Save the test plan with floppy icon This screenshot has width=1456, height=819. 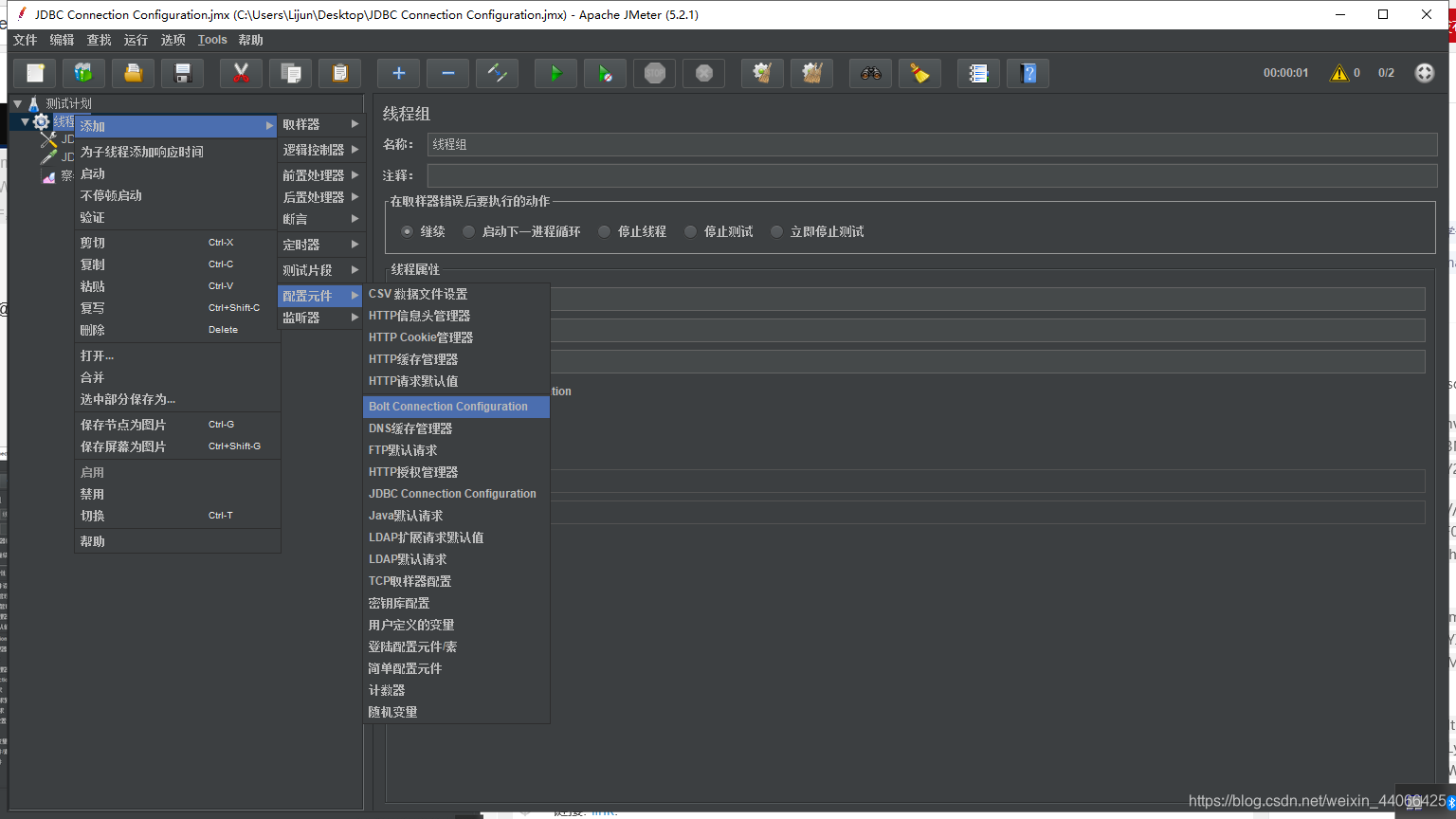coord(183,73)
